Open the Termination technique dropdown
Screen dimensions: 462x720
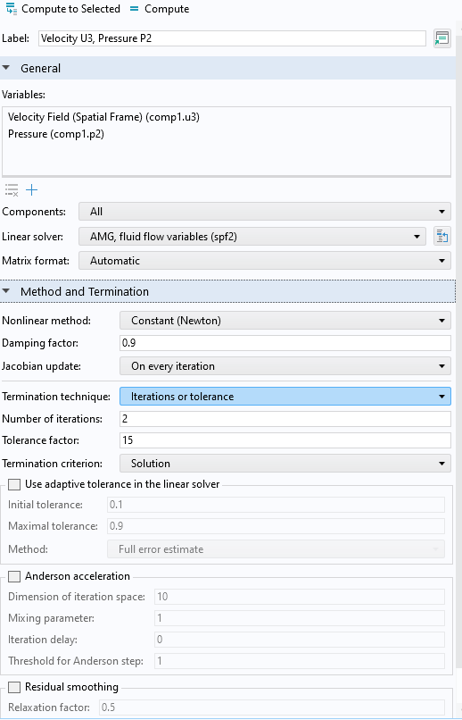(285, 396)
